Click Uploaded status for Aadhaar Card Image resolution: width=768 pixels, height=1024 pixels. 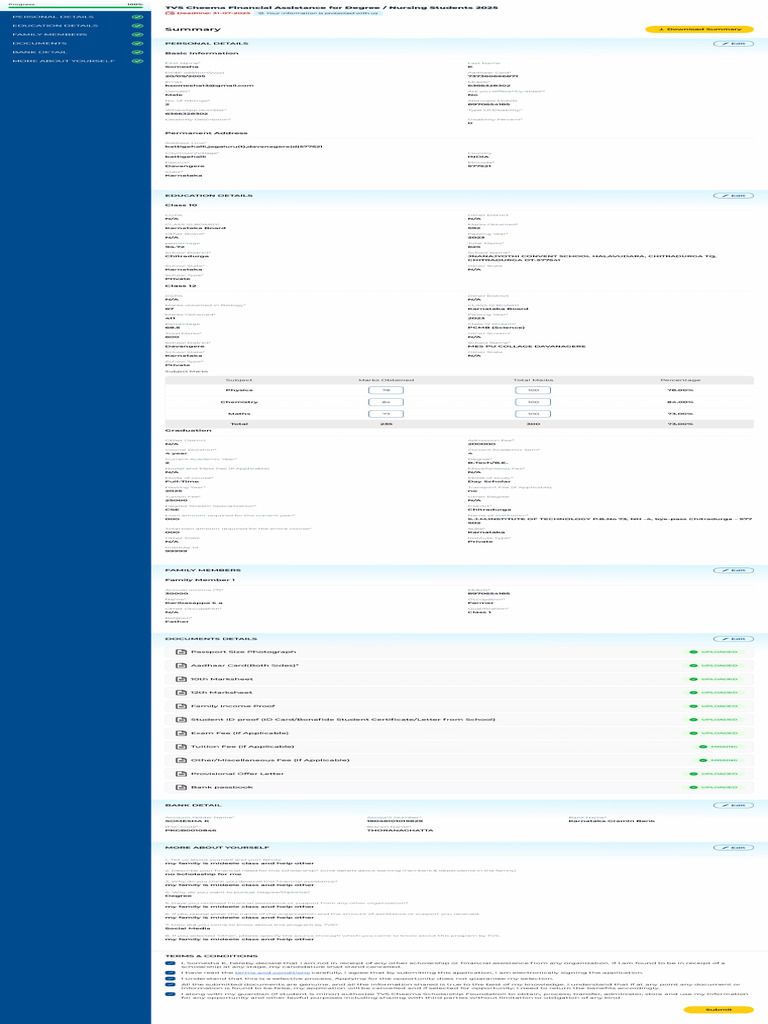714,665
